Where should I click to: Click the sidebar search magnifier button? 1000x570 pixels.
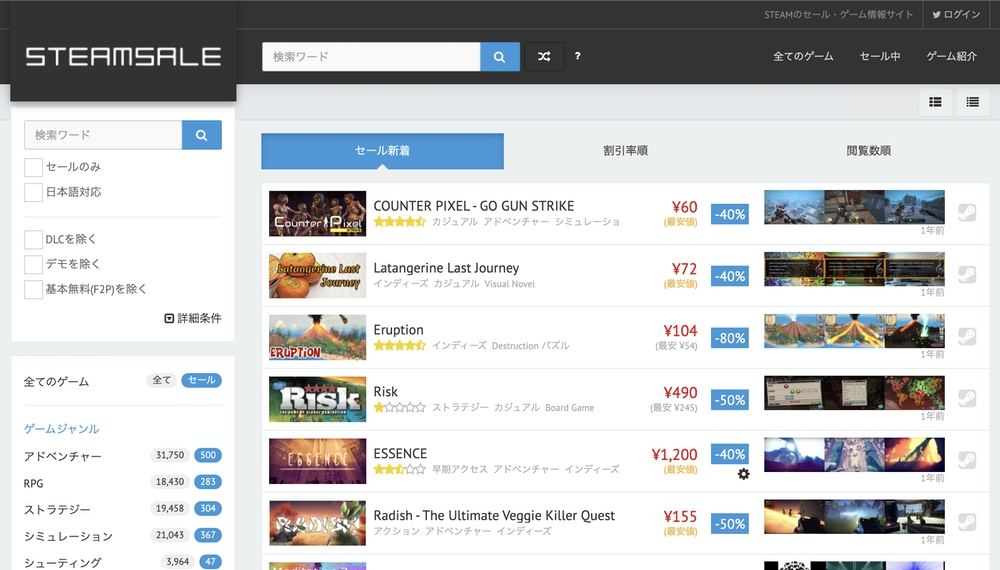201,135
